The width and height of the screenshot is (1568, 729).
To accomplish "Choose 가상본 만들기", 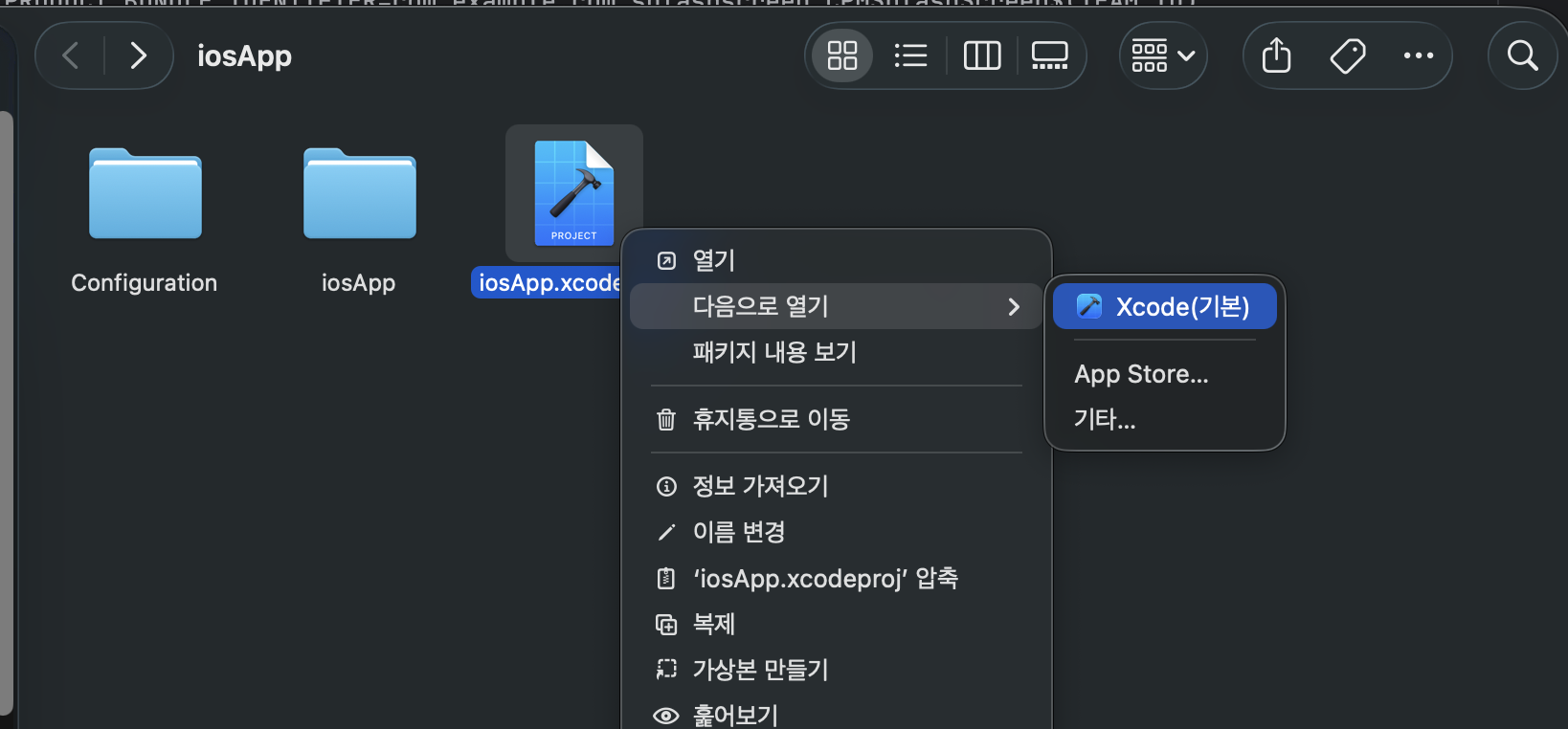I will click(836, 670).
